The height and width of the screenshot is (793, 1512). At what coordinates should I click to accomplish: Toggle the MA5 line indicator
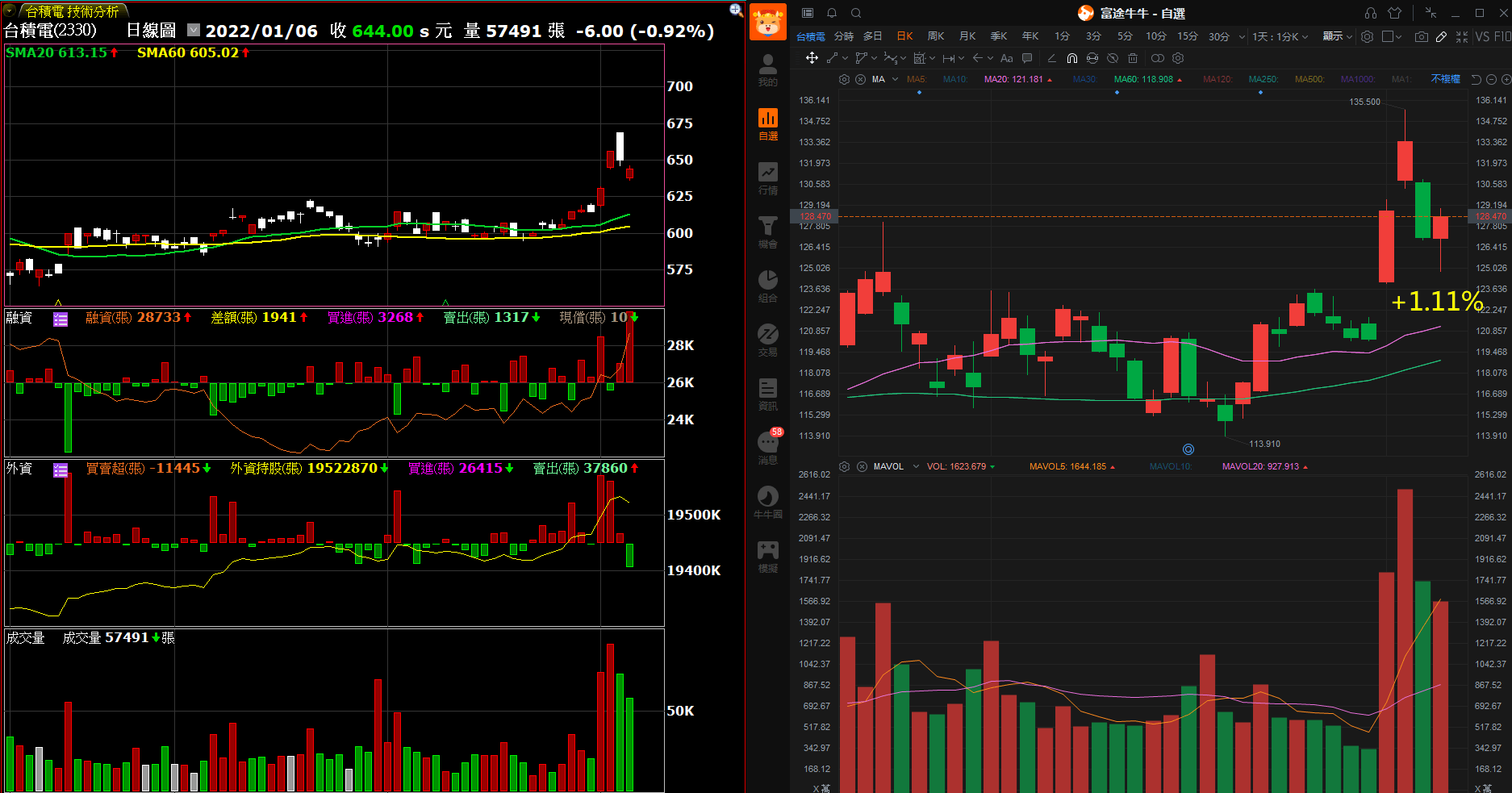pos(916,79)
